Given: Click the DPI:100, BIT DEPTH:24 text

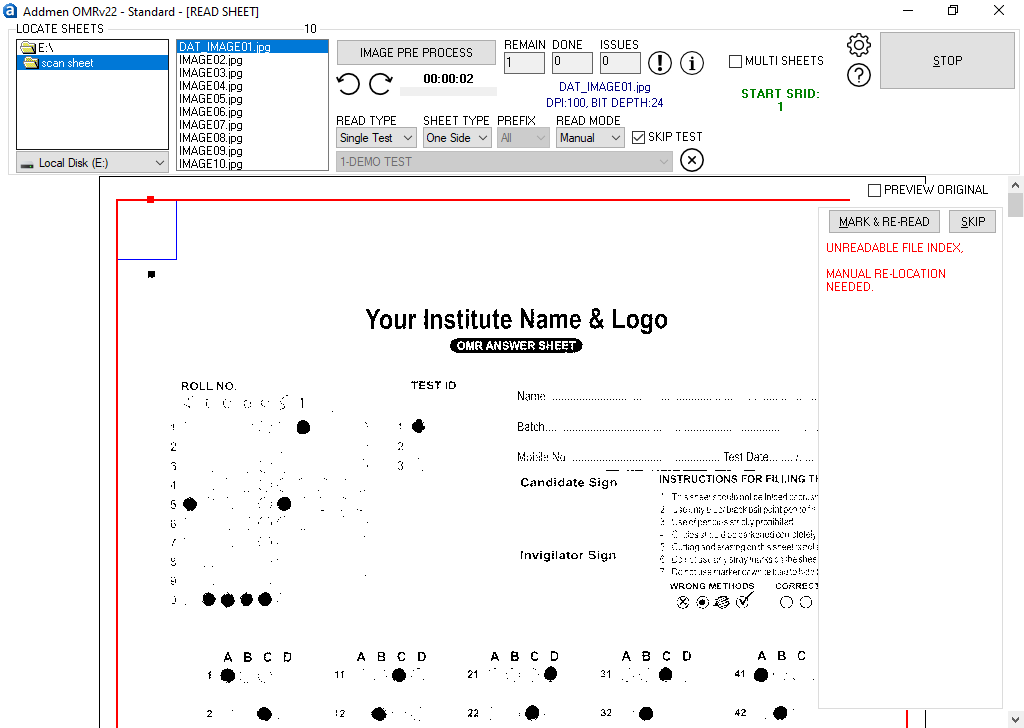Looking at the screenshot, I should coord(605,103).
